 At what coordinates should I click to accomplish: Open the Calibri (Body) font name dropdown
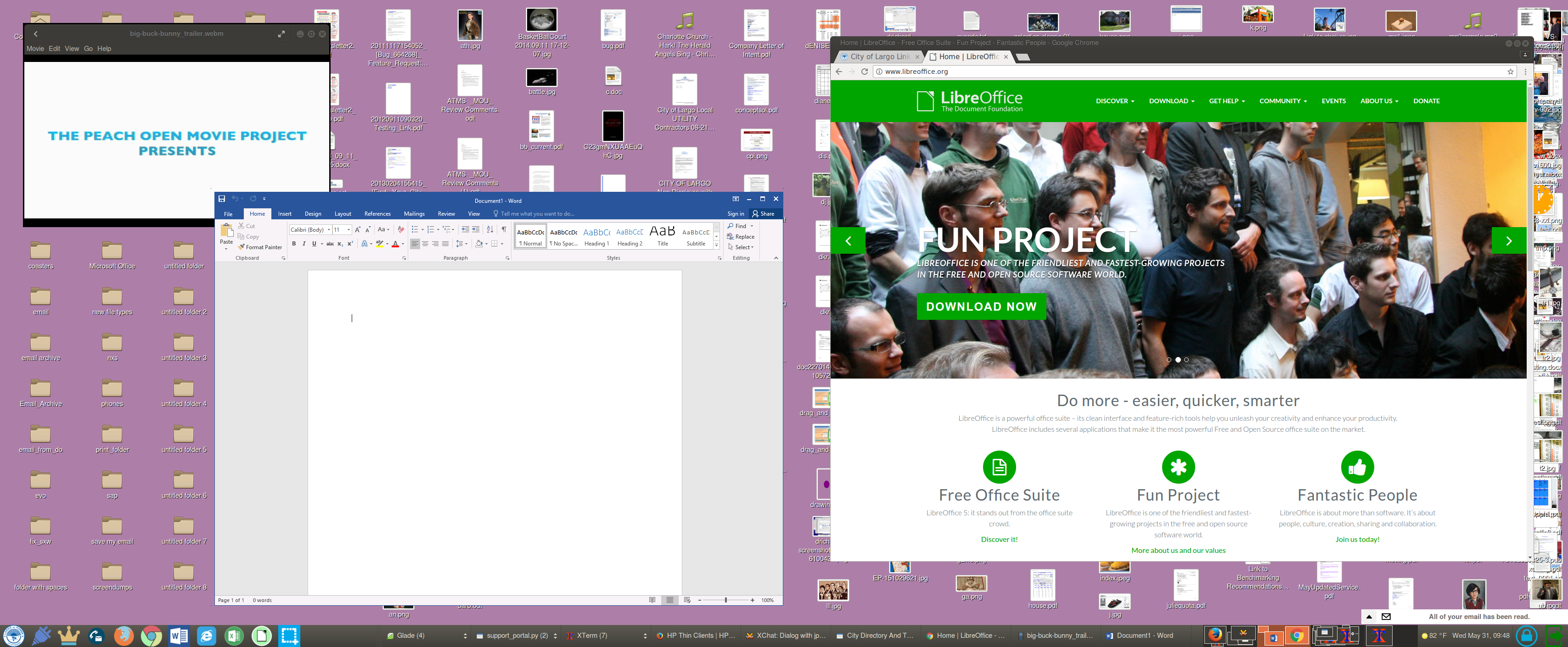329,230
